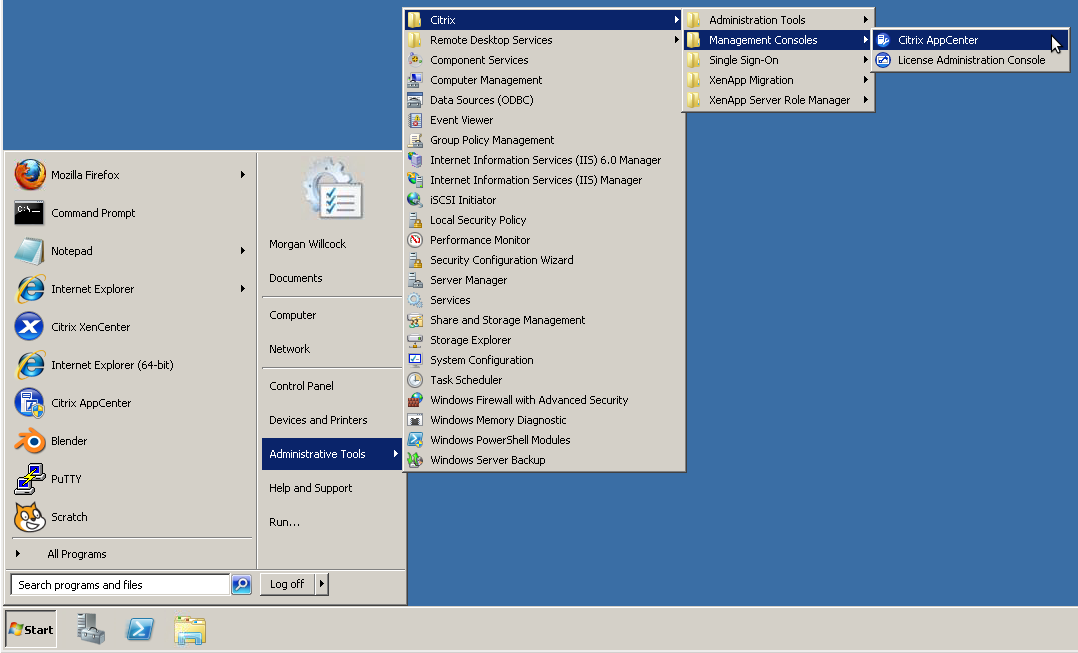This screenshot has height=653, width=1078.
Task: Click License Administration Console icon
Action: [x=883, y=60]
